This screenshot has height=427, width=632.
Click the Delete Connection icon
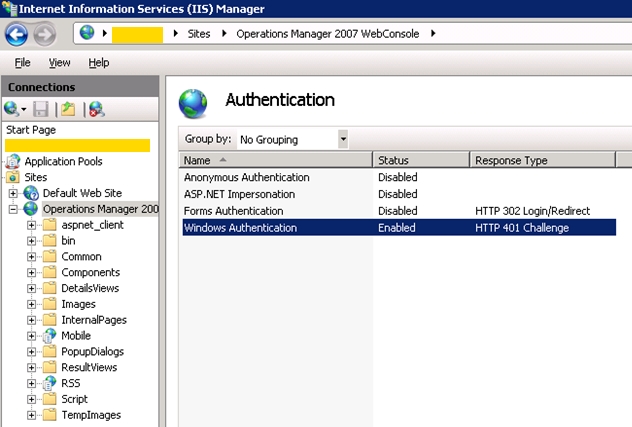pyautogui.click(x=97, y=109)
